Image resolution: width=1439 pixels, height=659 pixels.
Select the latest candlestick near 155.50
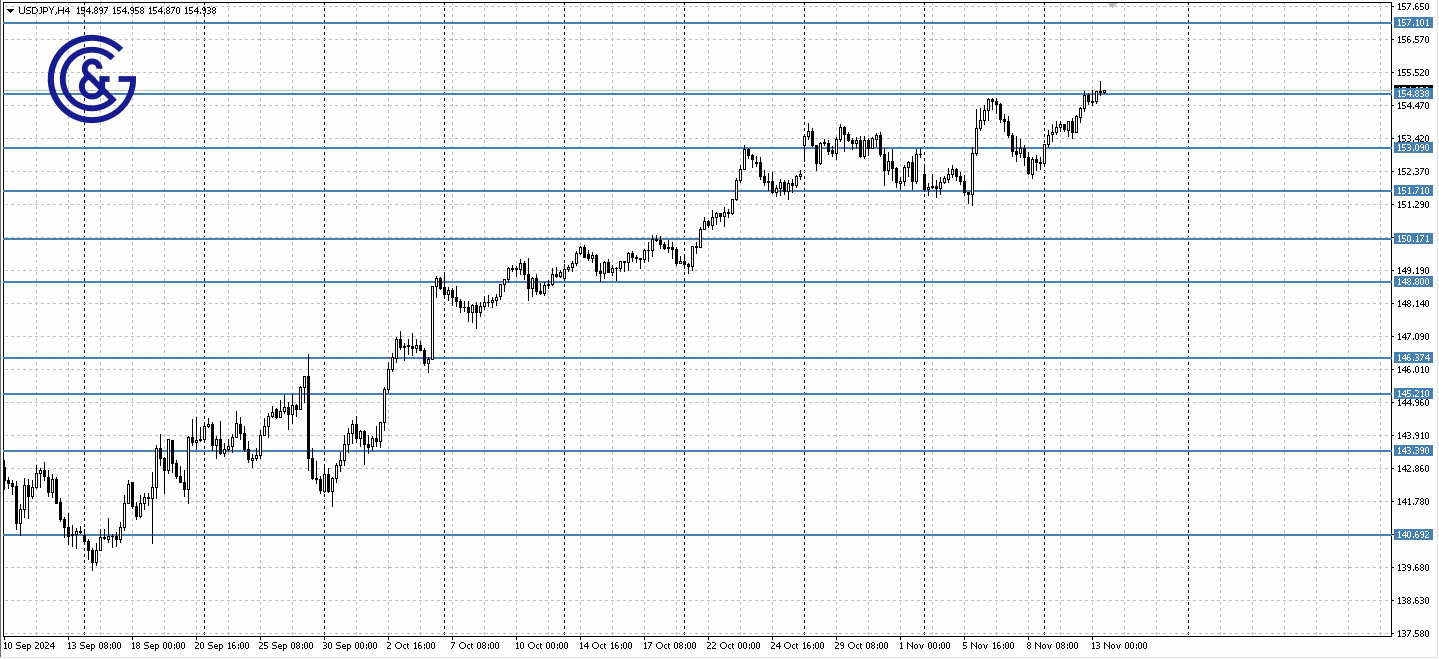(1100, 88)
